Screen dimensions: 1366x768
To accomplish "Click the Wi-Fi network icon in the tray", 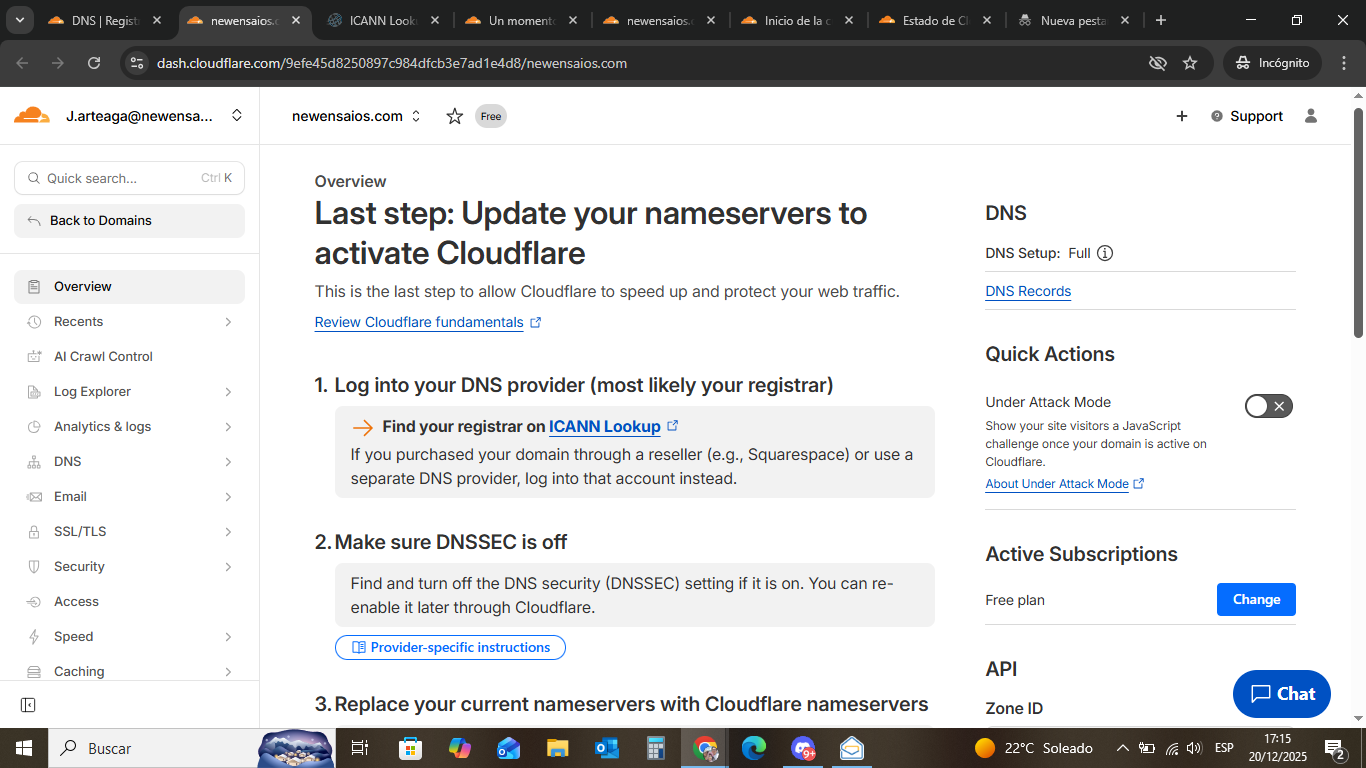I will 1171,748.
